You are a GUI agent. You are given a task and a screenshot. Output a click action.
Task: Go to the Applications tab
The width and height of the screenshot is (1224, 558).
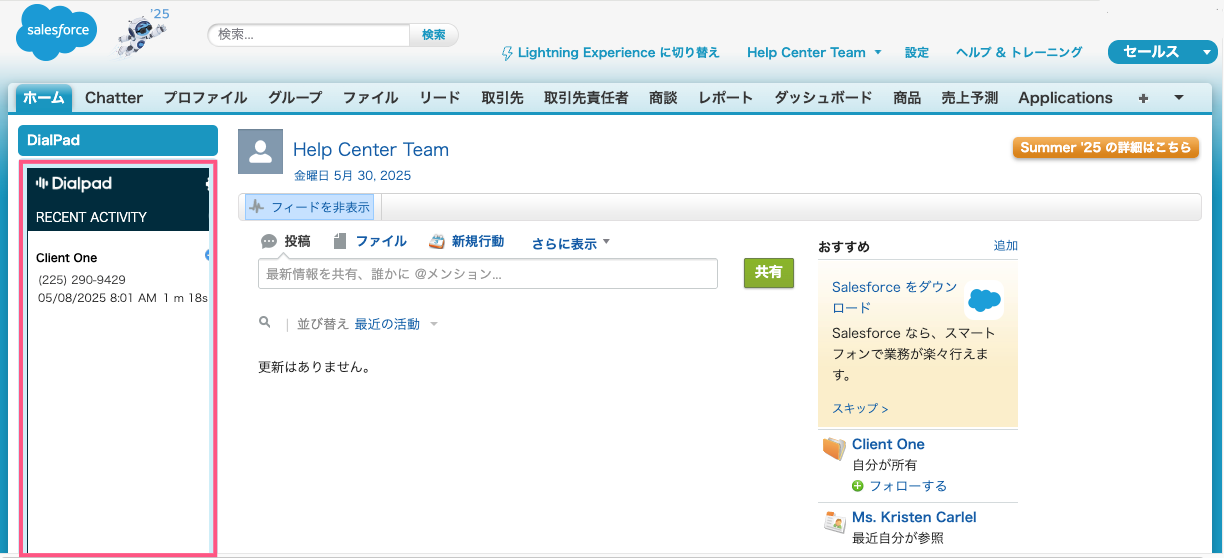(1065, 98)
